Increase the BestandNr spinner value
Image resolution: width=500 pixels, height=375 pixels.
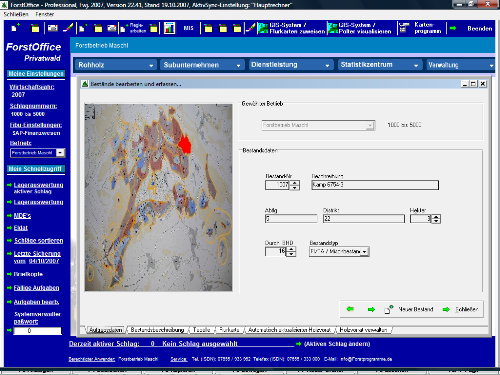295,183
